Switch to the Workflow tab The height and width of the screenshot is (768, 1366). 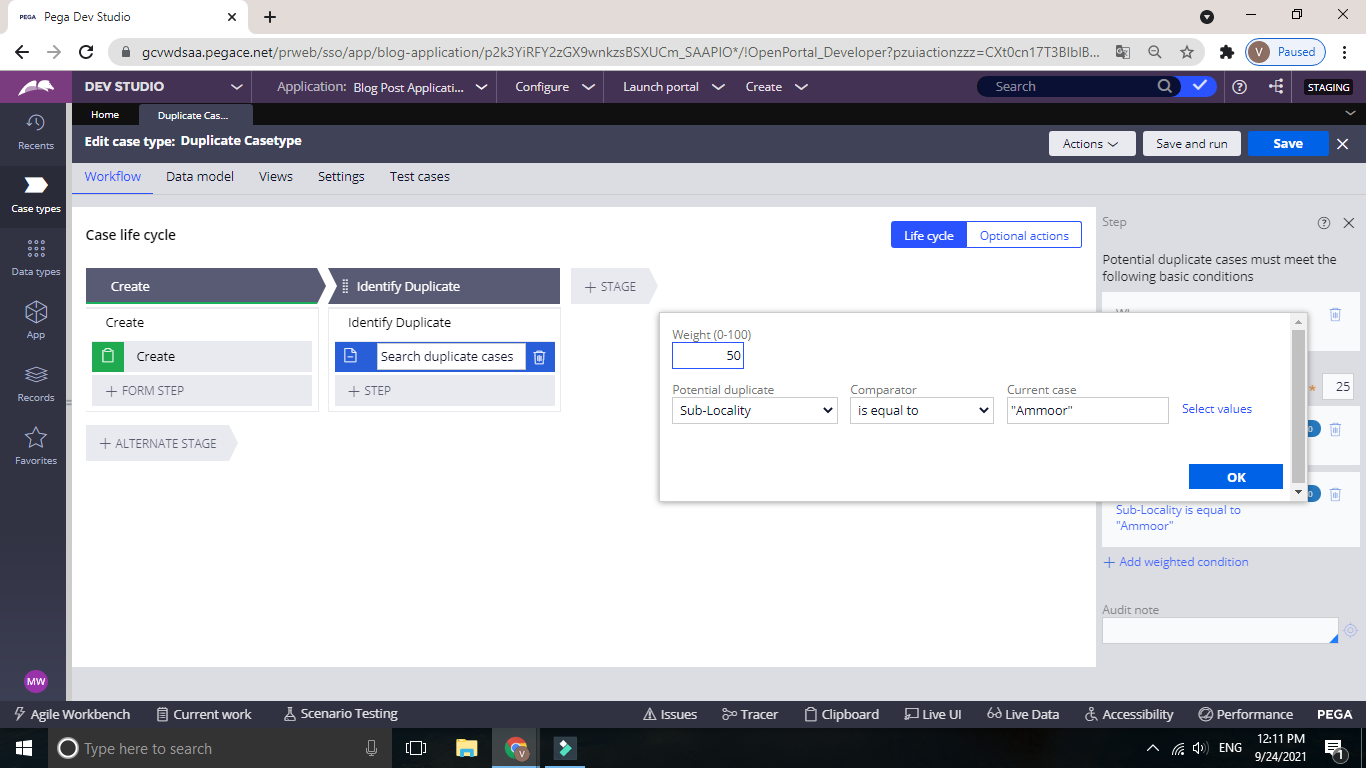click(113, 176)
